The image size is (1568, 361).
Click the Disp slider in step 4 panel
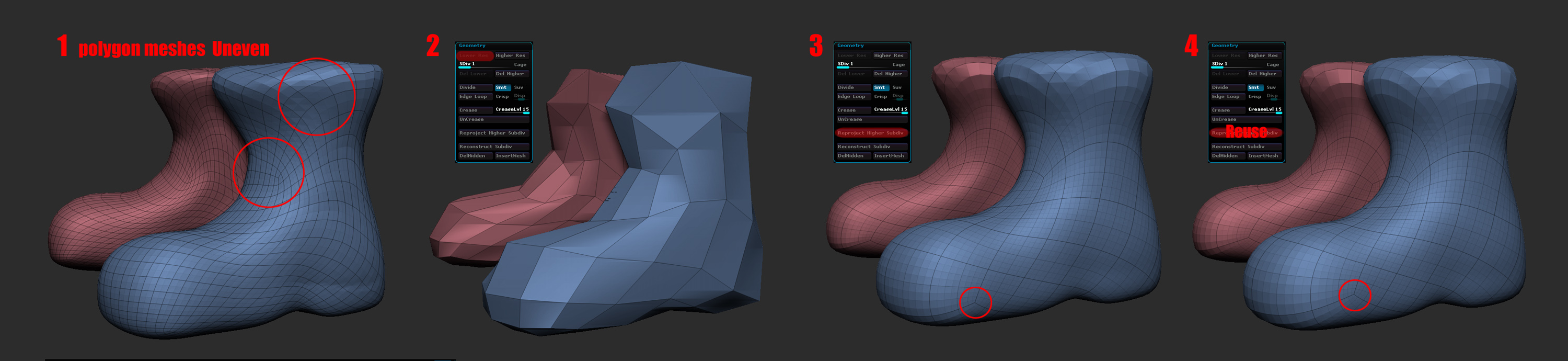click(x=1273, y=96)
